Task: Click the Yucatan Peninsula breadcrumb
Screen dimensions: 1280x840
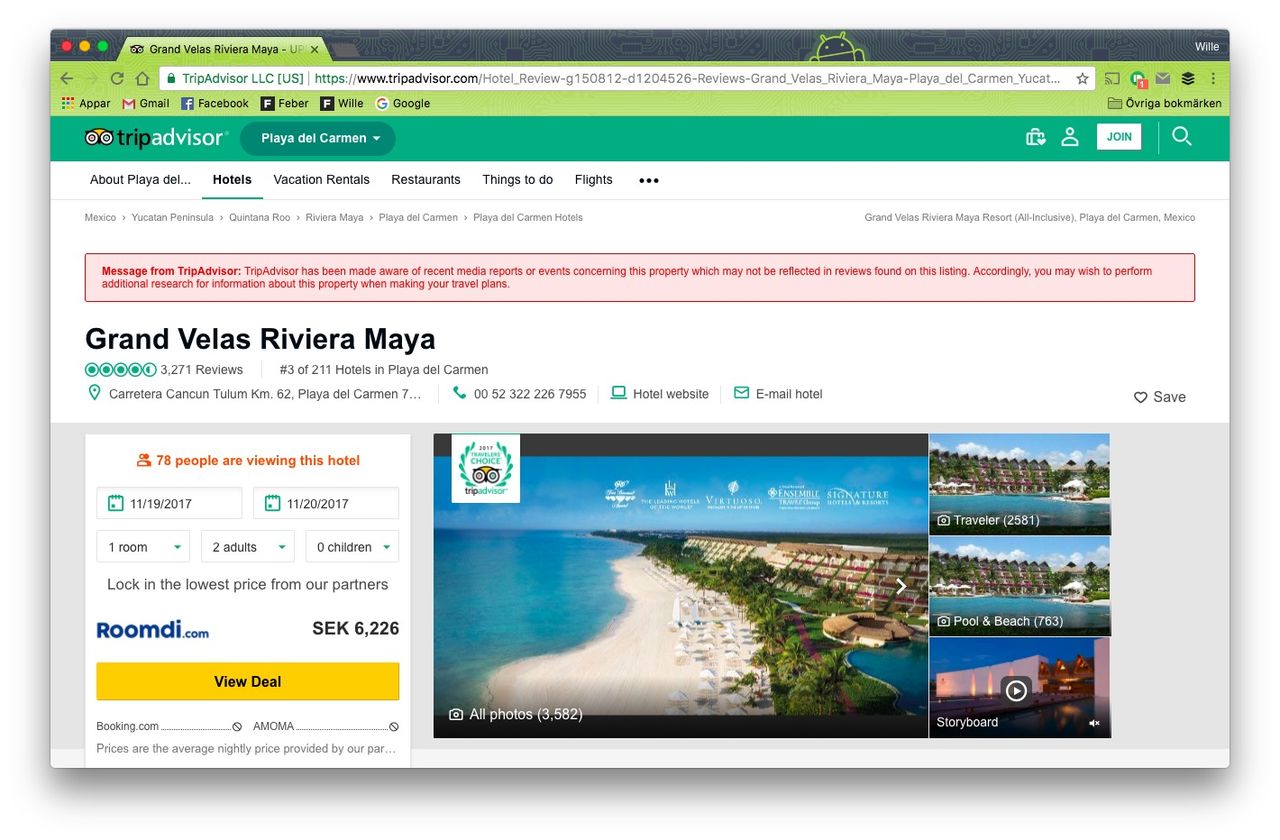Action: click(x=172, y=217)
